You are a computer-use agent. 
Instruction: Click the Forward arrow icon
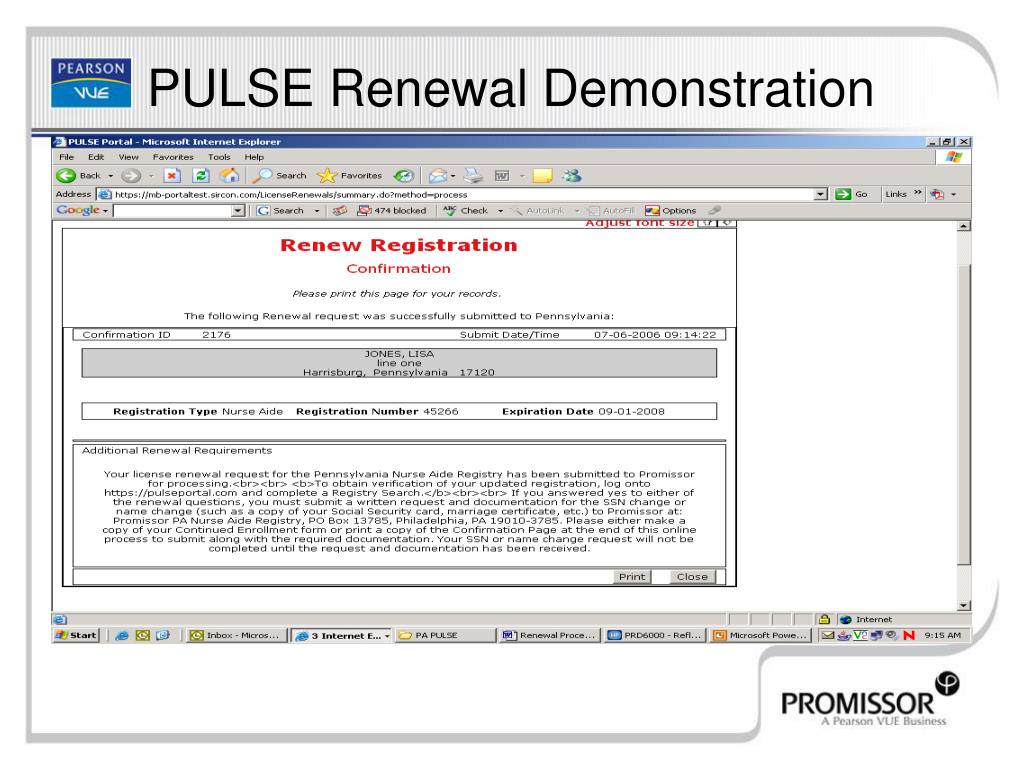pos(131,175)
